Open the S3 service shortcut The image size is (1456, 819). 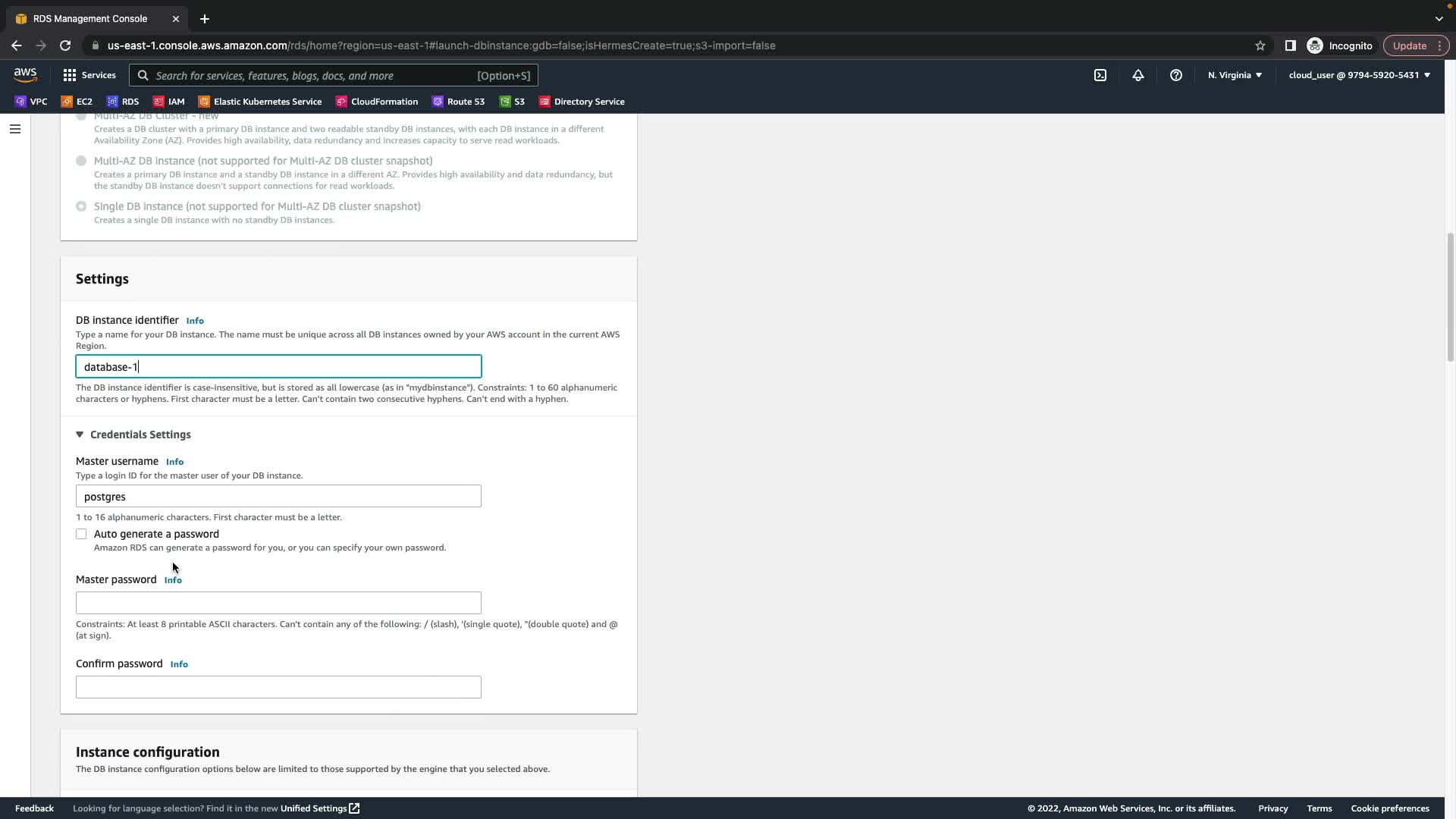click(x=512, y=102)
